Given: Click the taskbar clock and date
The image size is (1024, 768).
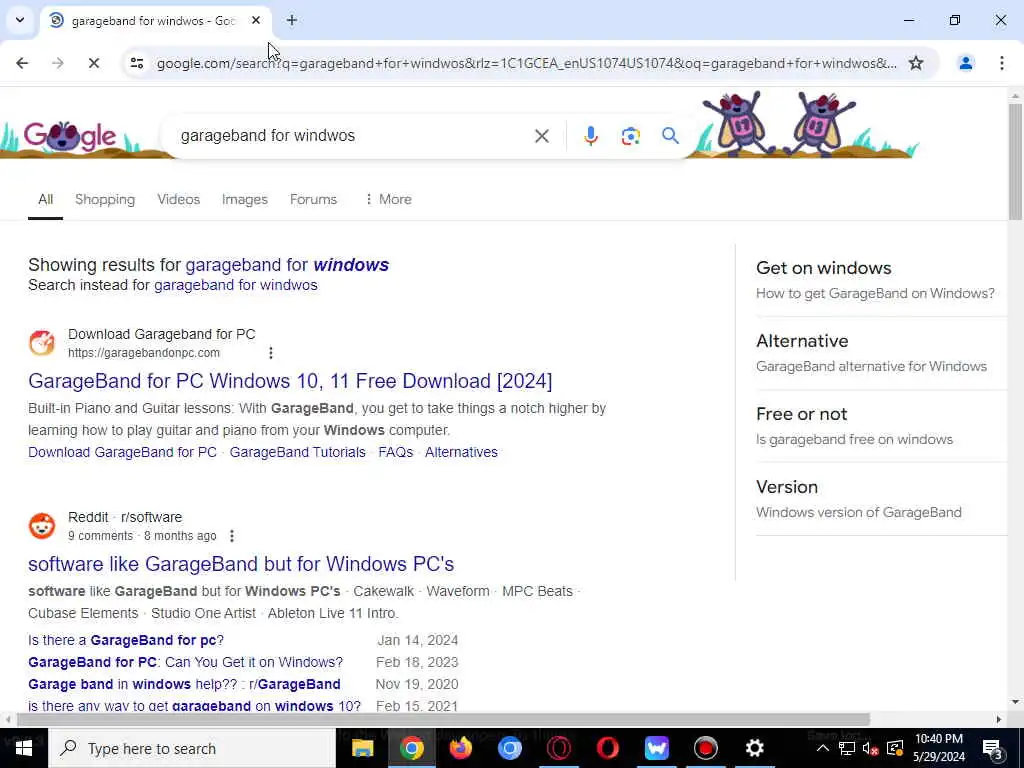Looking at the screenshot, I should tap(939, 748).
